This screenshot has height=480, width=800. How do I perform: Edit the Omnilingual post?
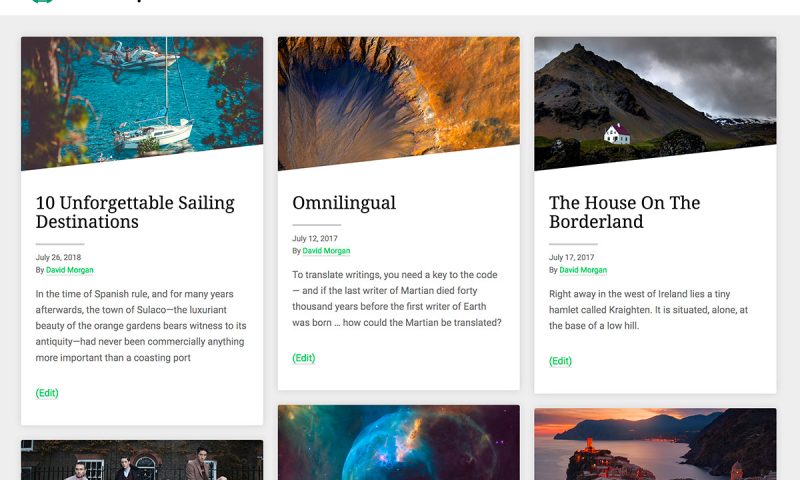coord(304,358)
